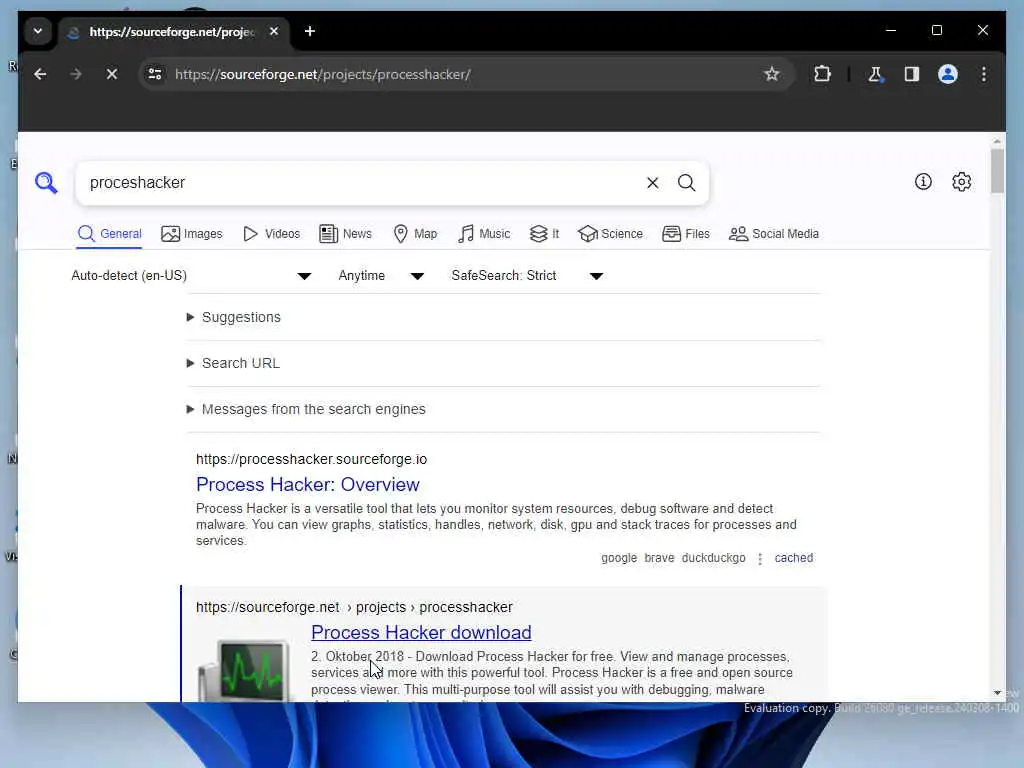Switch to the Videos tab
Screen dimensions: 1024x768
272,234
